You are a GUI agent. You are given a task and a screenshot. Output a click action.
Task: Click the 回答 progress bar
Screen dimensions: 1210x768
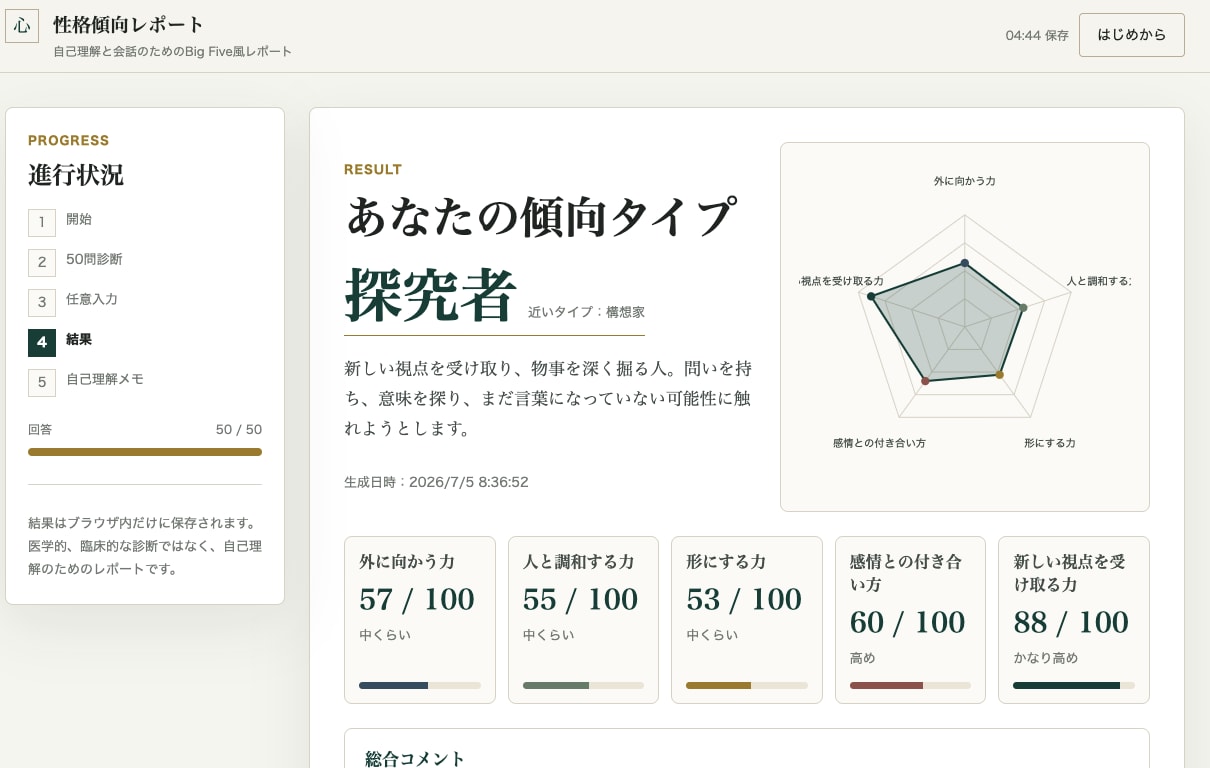click(145, 452)
